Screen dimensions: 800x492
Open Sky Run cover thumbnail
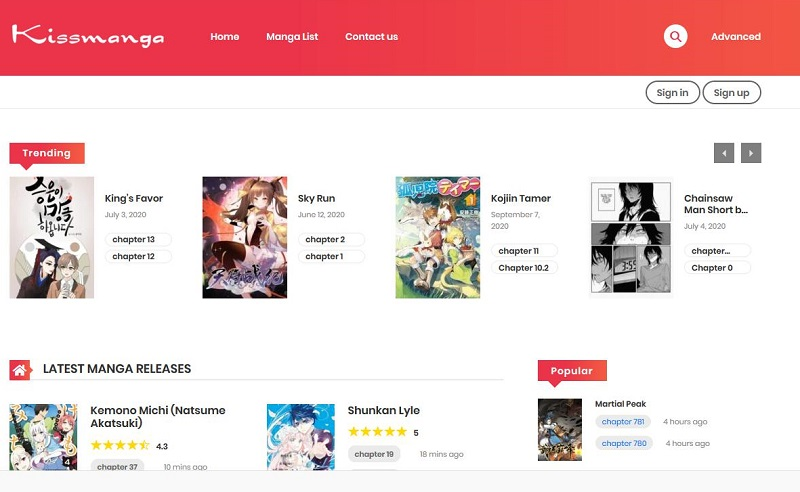click(x=244, y=237)
